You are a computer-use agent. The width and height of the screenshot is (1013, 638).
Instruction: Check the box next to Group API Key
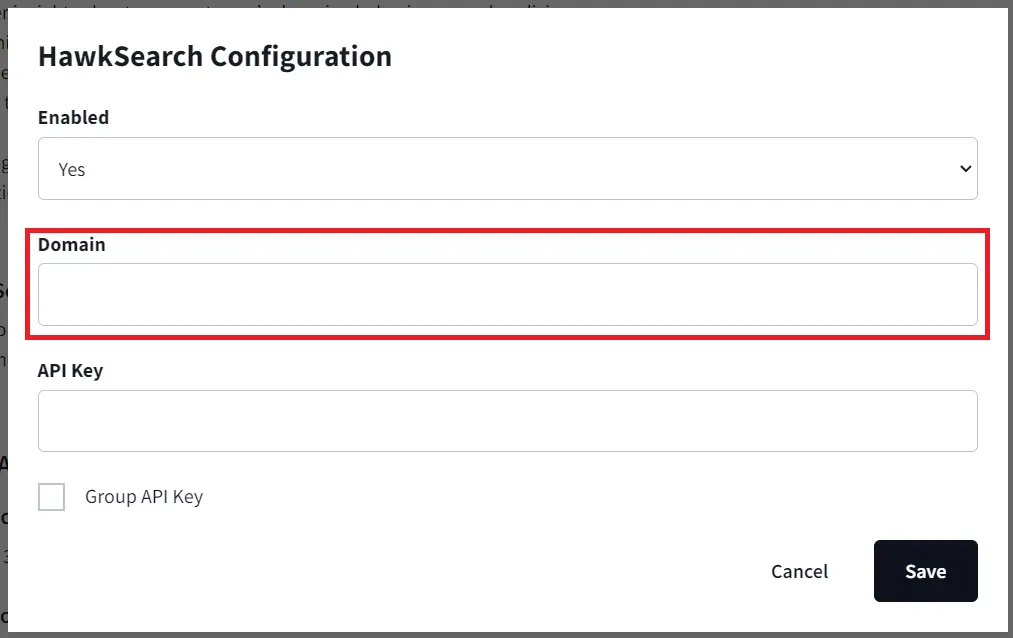tap(51, 496)
